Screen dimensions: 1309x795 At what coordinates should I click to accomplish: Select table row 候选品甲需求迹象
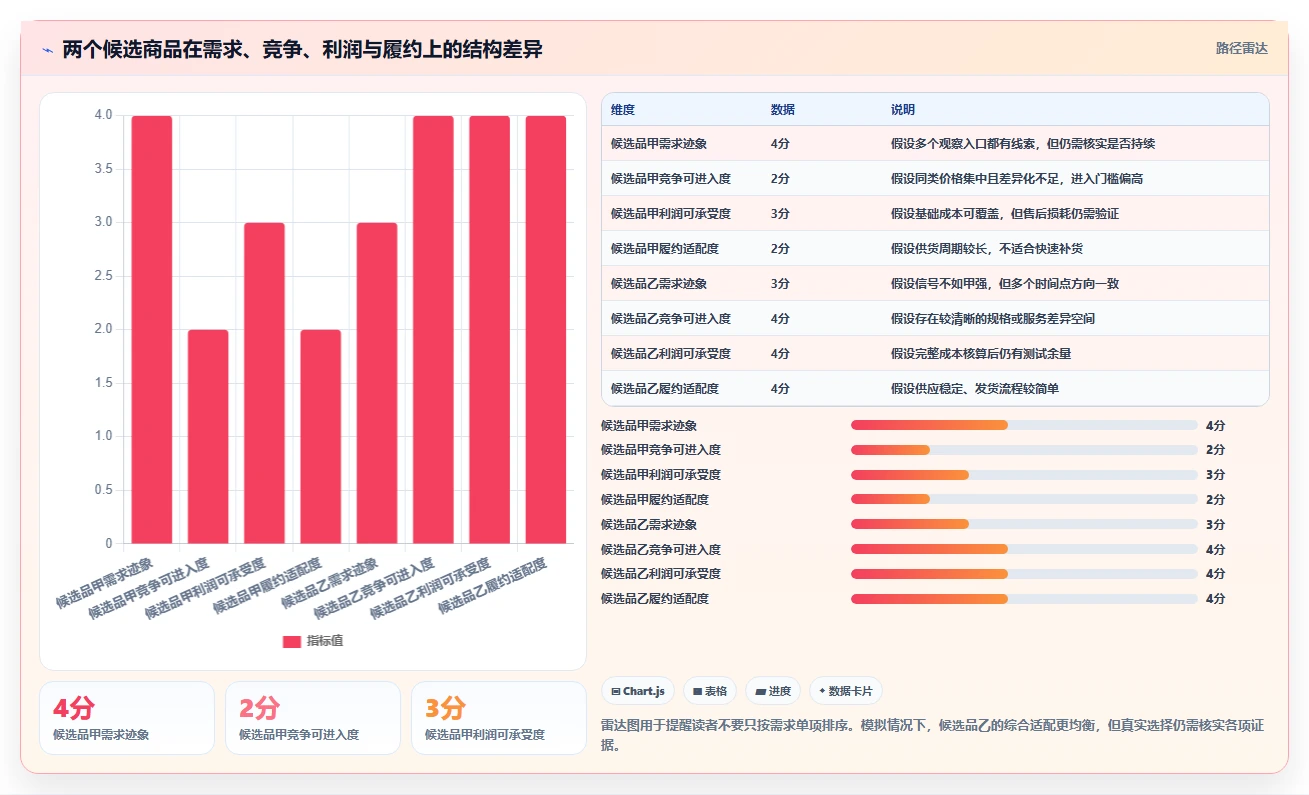pyautogui.click(x=935, y=144)
